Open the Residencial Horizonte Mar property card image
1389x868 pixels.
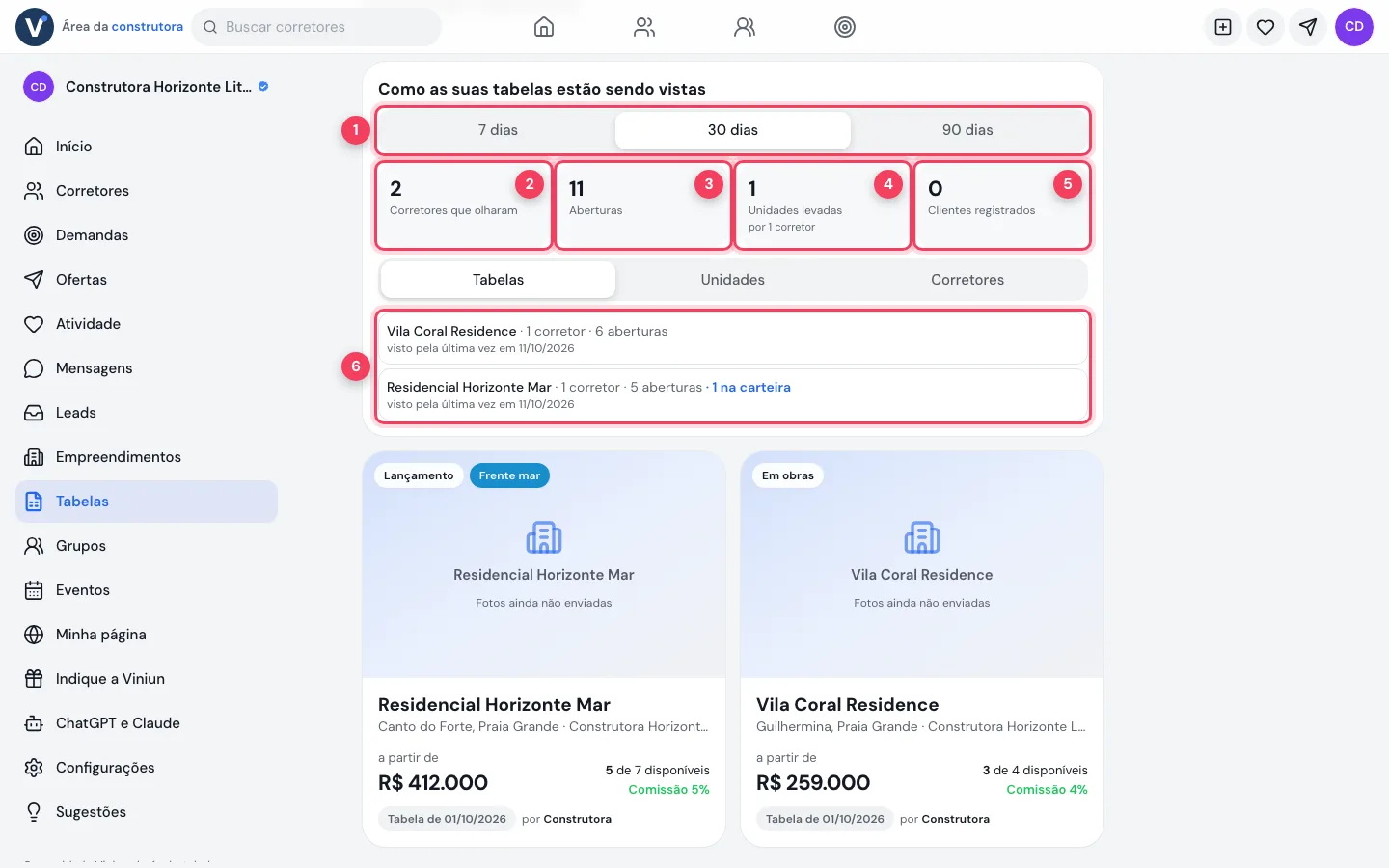544,564
